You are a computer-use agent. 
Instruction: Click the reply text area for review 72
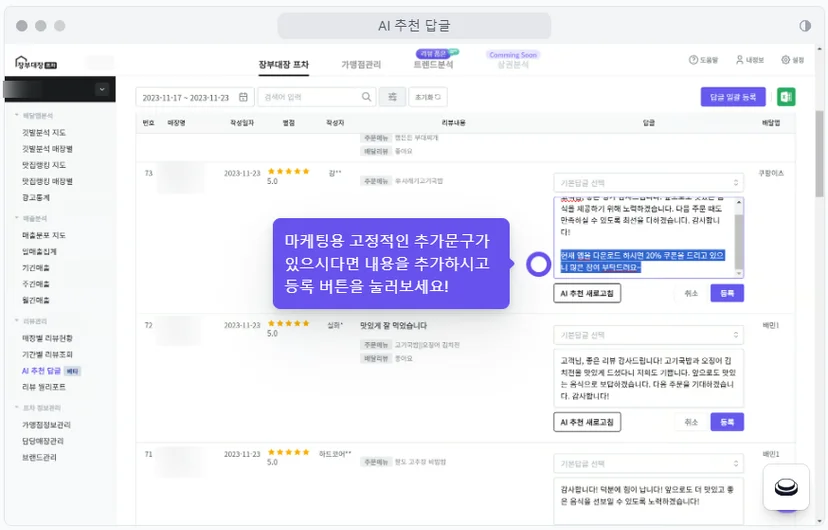tap(648, 378)
